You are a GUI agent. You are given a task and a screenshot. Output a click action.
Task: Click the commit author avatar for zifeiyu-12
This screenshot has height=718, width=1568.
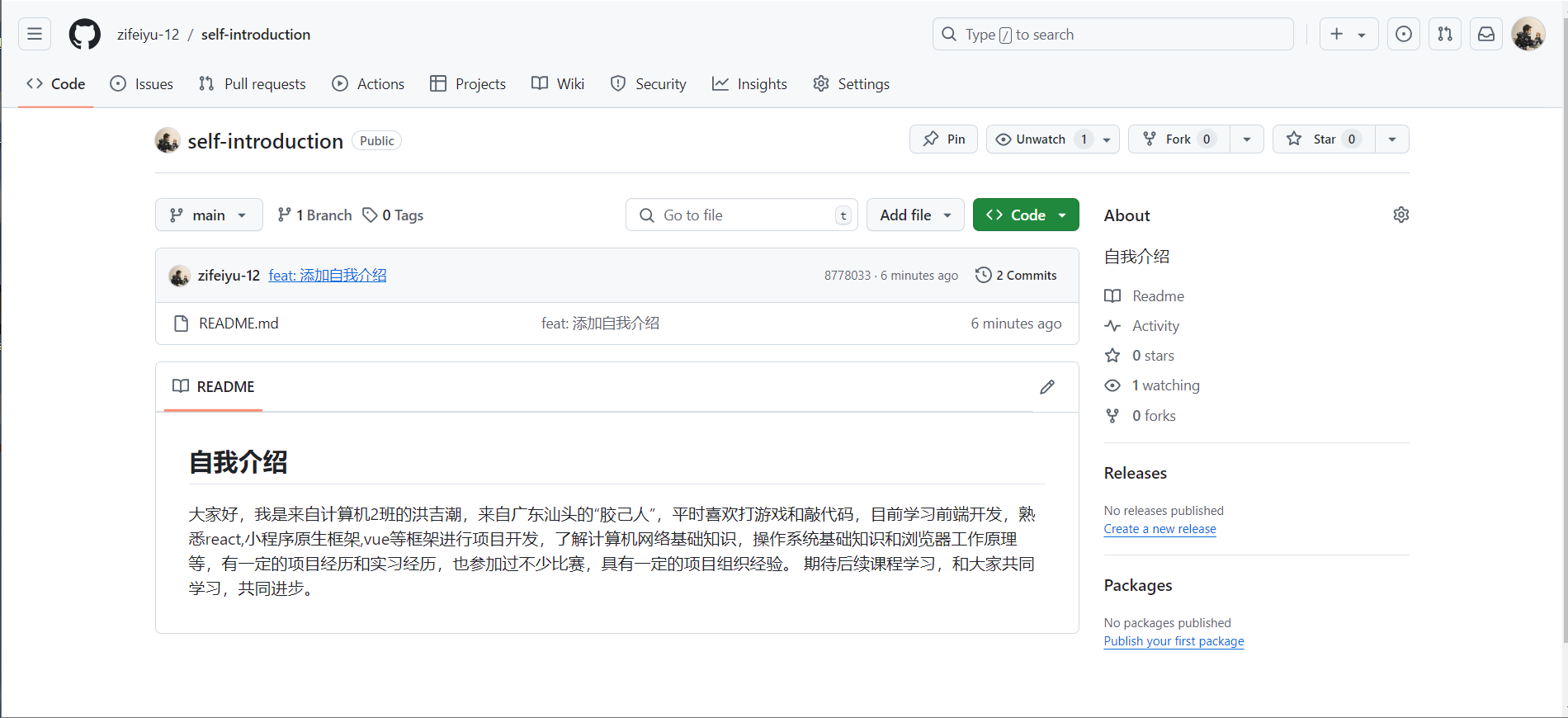coord(179,276)
